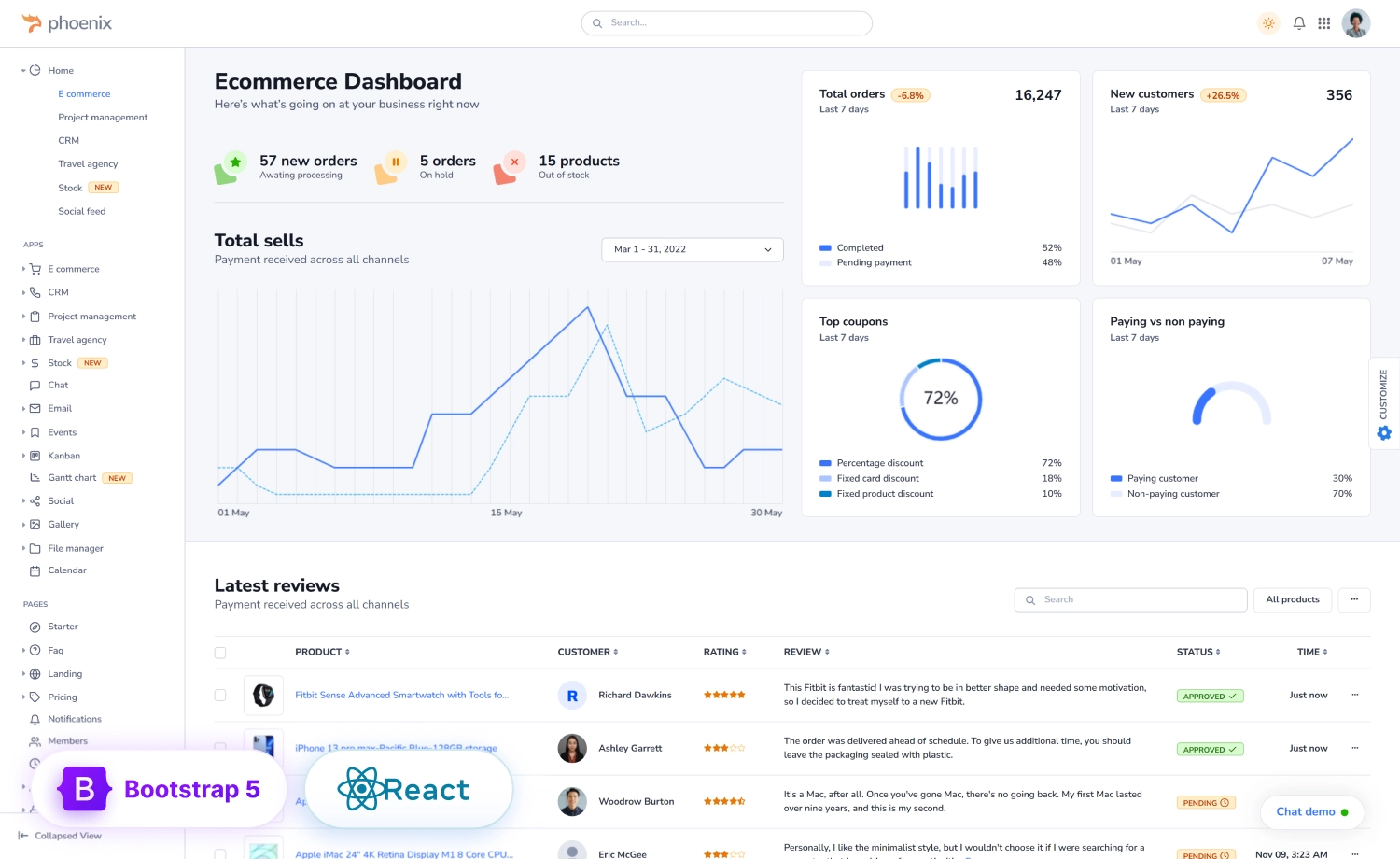Open Travel agency under Home

pos(88,164)
